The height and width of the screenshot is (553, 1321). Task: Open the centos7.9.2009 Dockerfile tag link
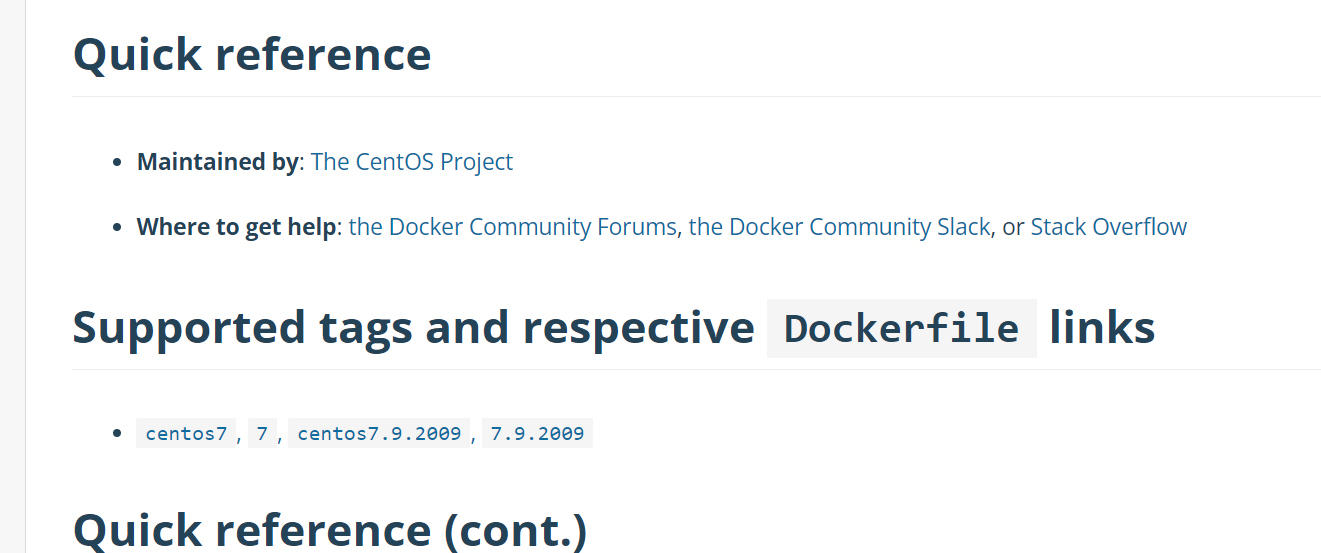(379, 434)
